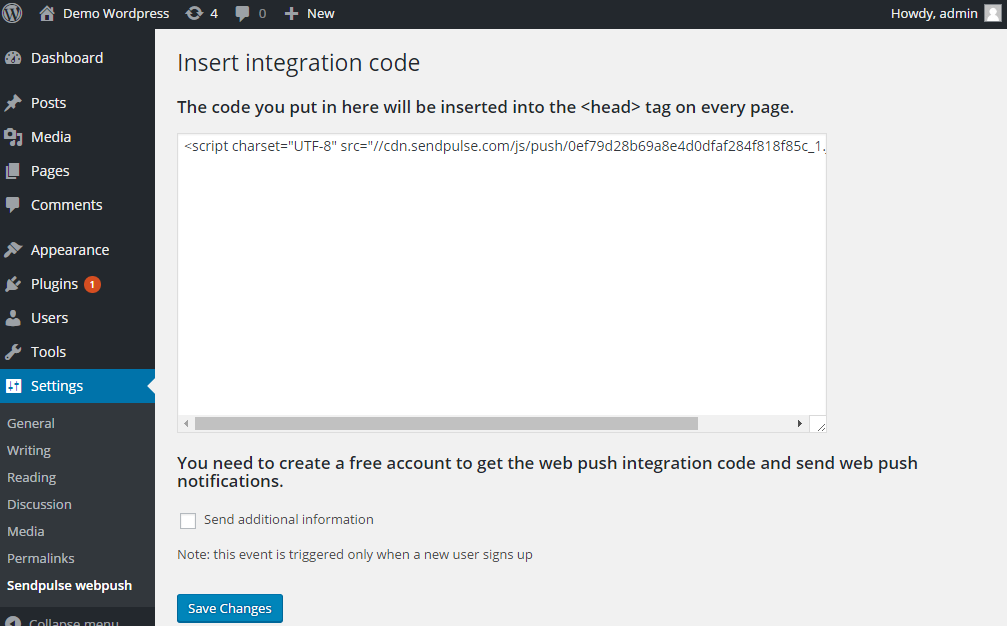Screen dimensions: 1007x626
Task: Open Dashboard from the sidebar
Action: coord(66,58)
